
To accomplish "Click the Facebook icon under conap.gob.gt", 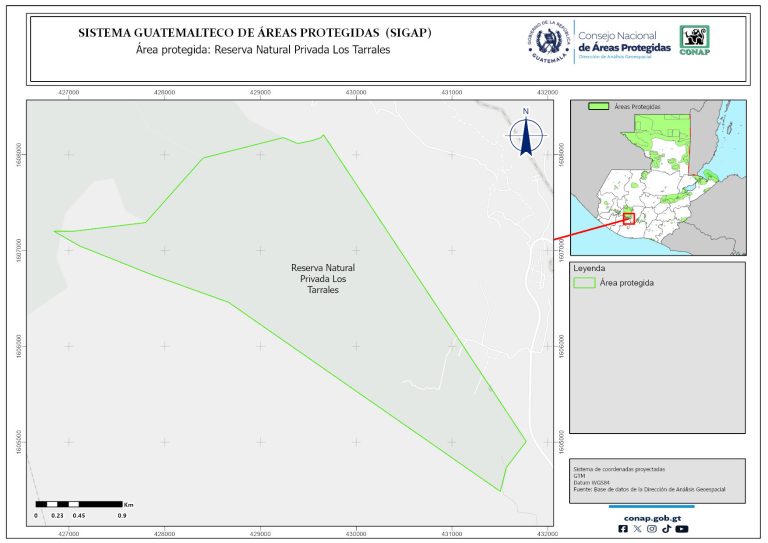I will pyautogui.click(x=624, y=529).
